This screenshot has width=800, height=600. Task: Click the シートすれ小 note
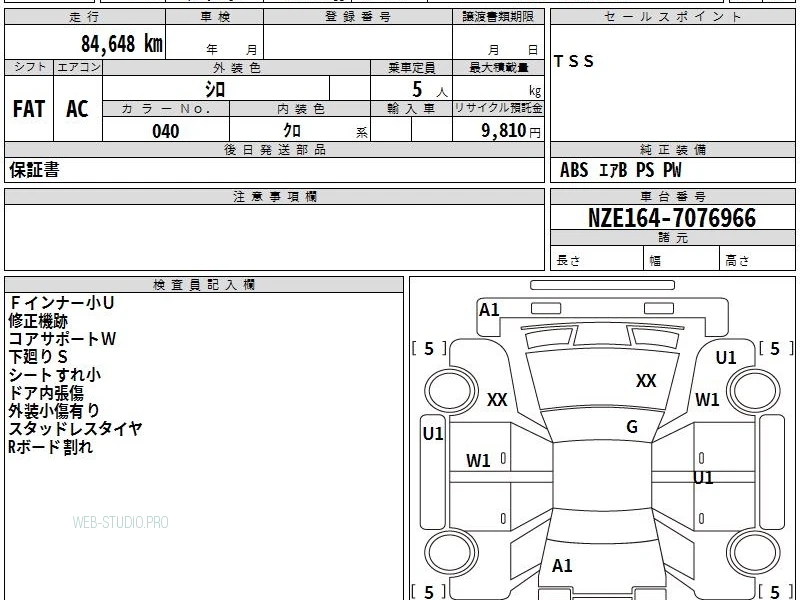click(x=55, y=375)
